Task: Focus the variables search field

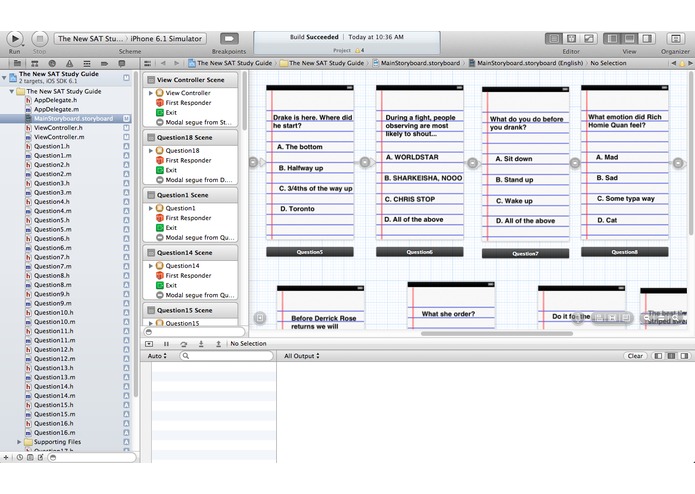Action: [x=226, y=356]
